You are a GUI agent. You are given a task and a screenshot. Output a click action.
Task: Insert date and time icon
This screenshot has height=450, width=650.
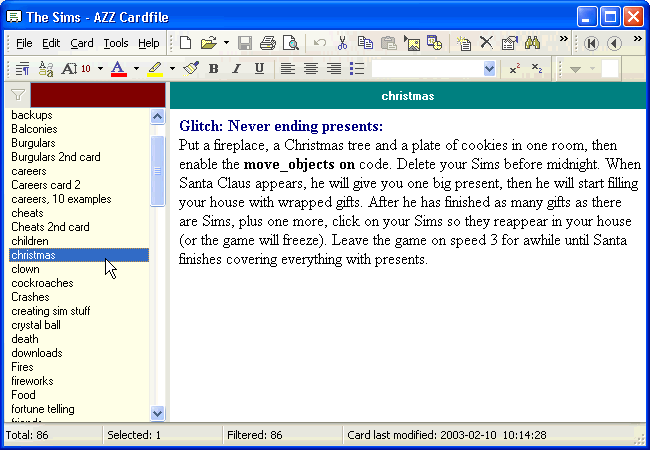coord(434,43)
